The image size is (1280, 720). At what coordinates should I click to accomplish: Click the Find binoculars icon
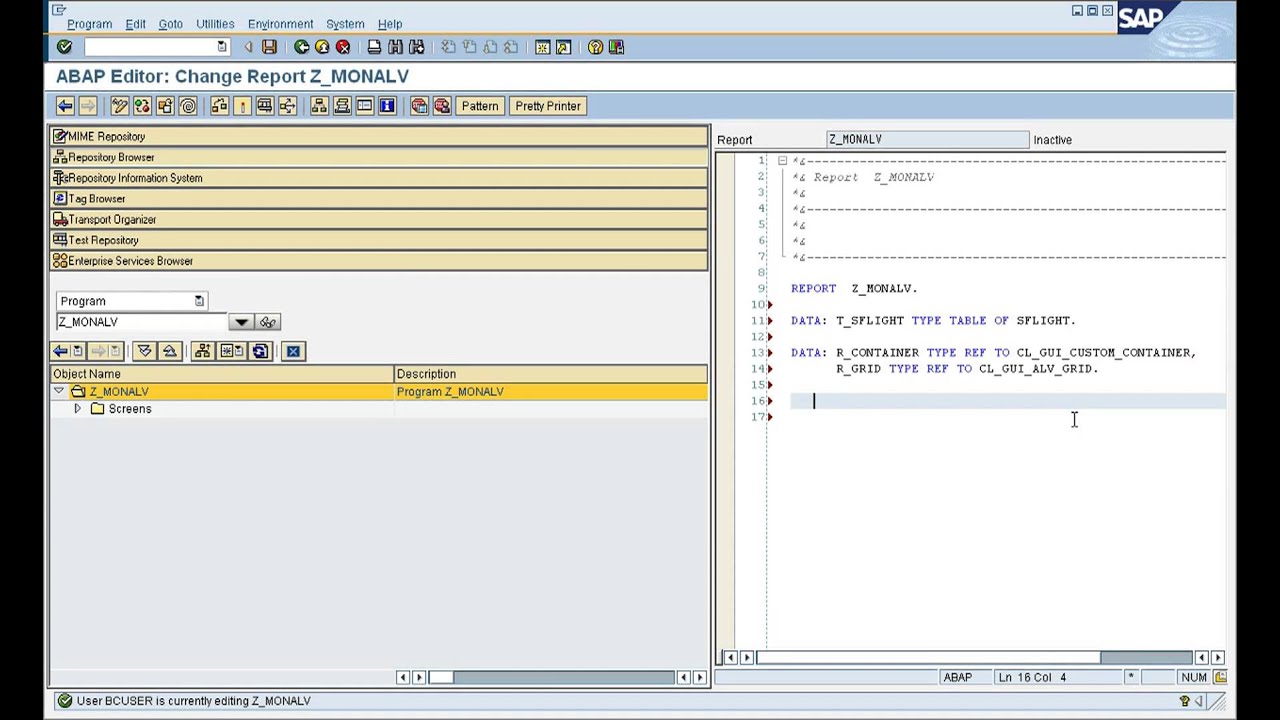click(395, 47)
